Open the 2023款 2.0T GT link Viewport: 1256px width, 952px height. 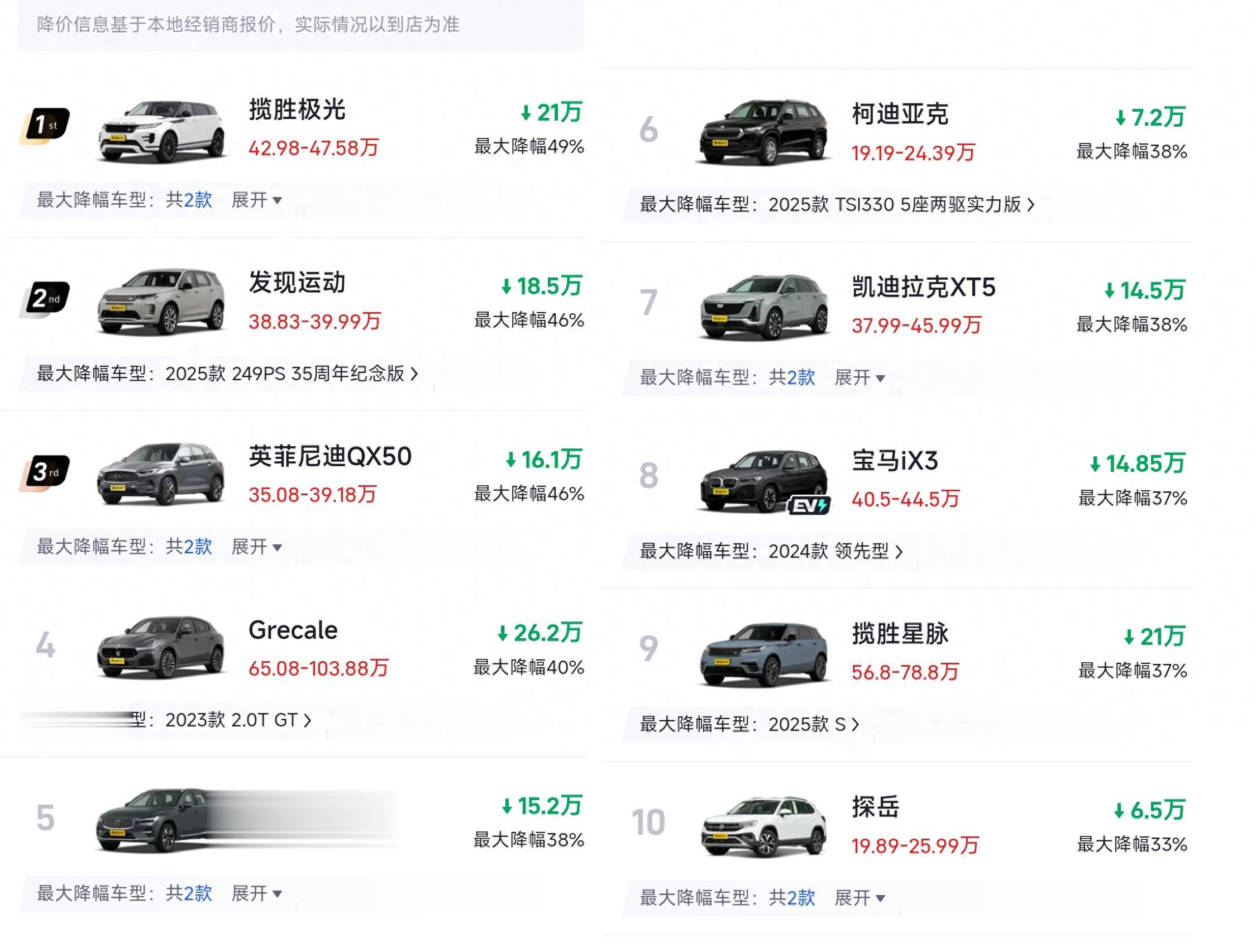pos(238,721)
